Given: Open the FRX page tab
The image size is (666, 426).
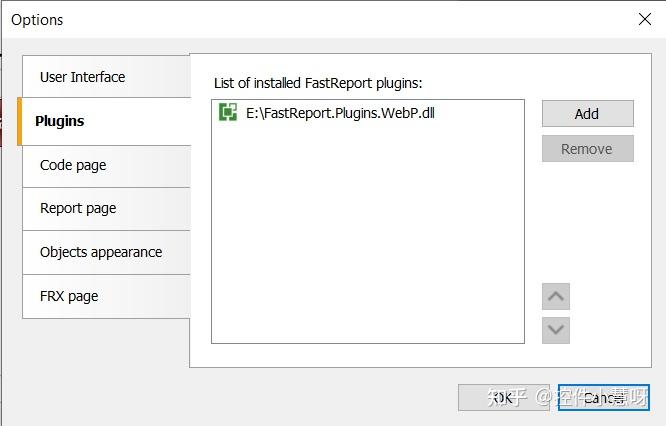Looking at the screenshot, I should coord(69,296).
